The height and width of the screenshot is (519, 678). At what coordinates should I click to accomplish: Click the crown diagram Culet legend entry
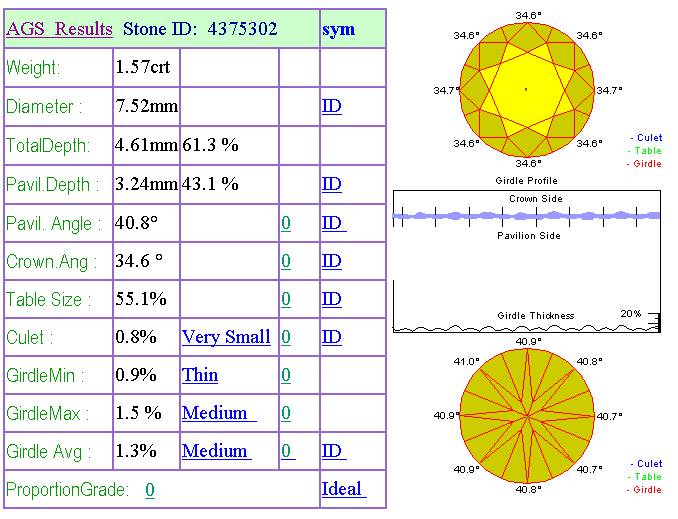point(646,138)
